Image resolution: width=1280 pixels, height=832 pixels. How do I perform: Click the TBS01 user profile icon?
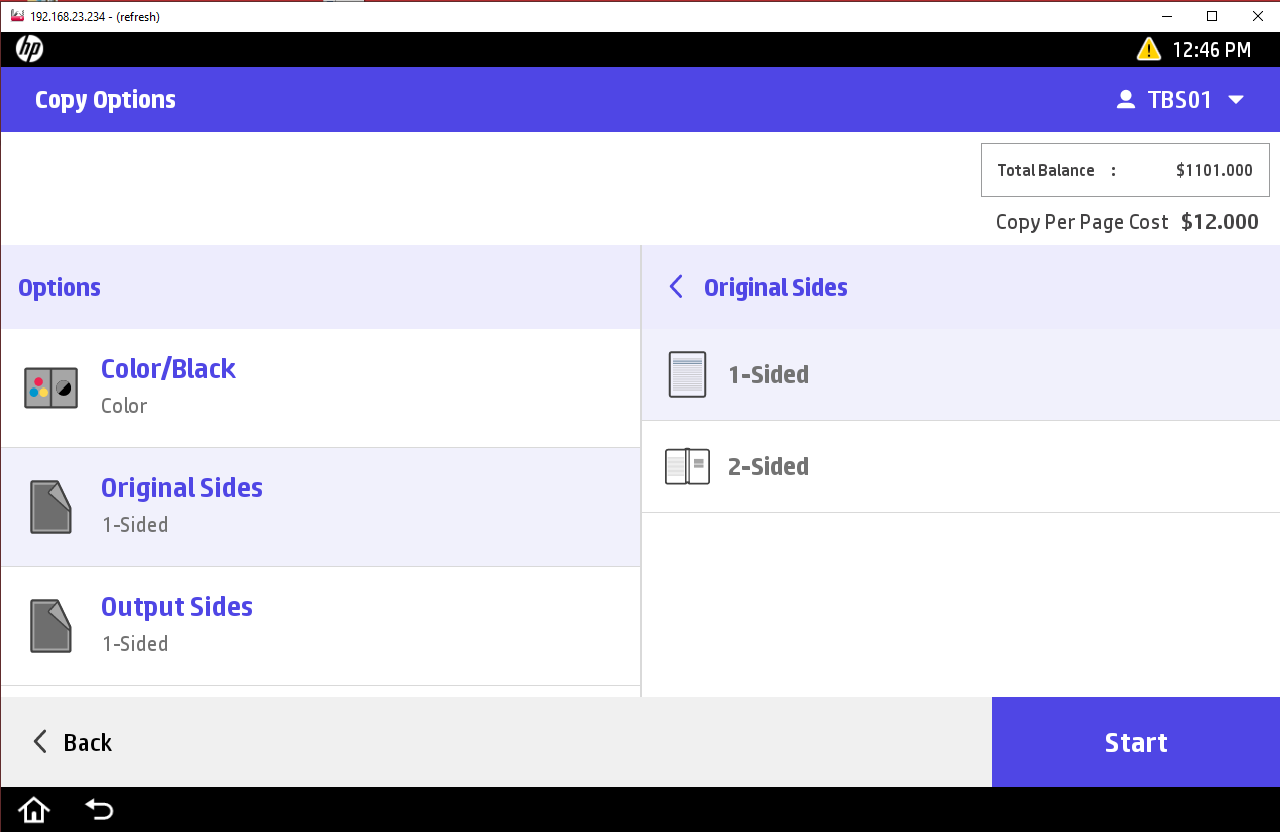pyautogui.click(x=1126, y=100)
